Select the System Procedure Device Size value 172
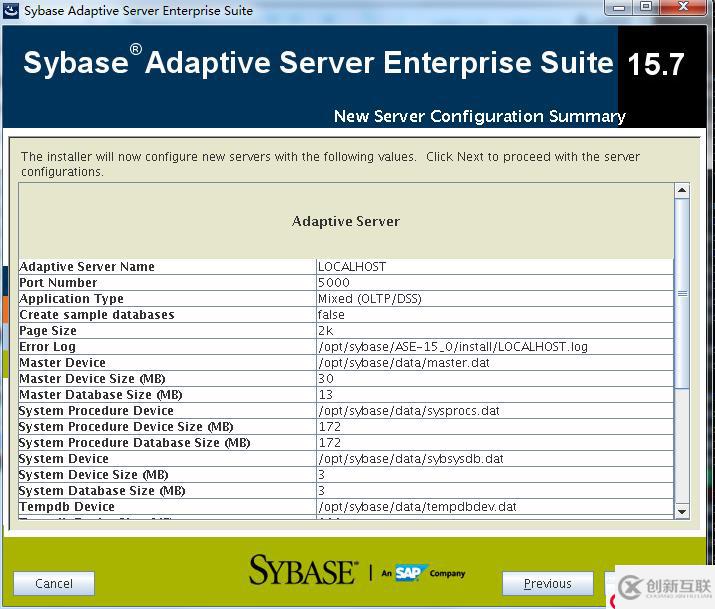 tap(330, 427)
